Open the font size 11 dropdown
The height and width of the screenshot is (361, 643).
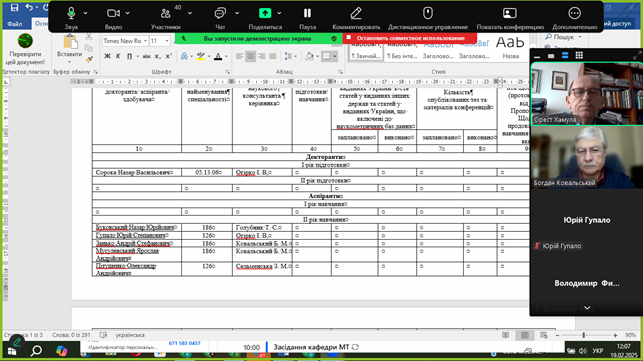coord(167,41)
